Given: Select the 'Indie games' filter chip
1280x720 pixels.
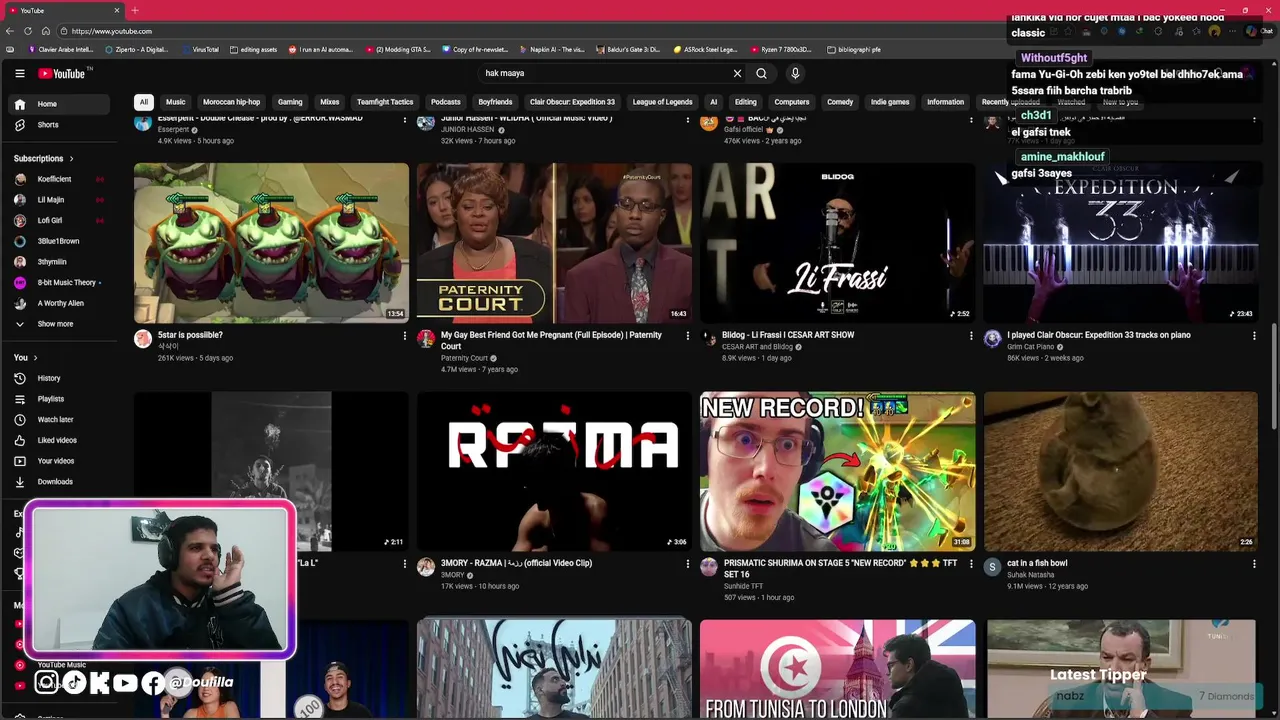Looking at the screenshot, I should 890,102.
